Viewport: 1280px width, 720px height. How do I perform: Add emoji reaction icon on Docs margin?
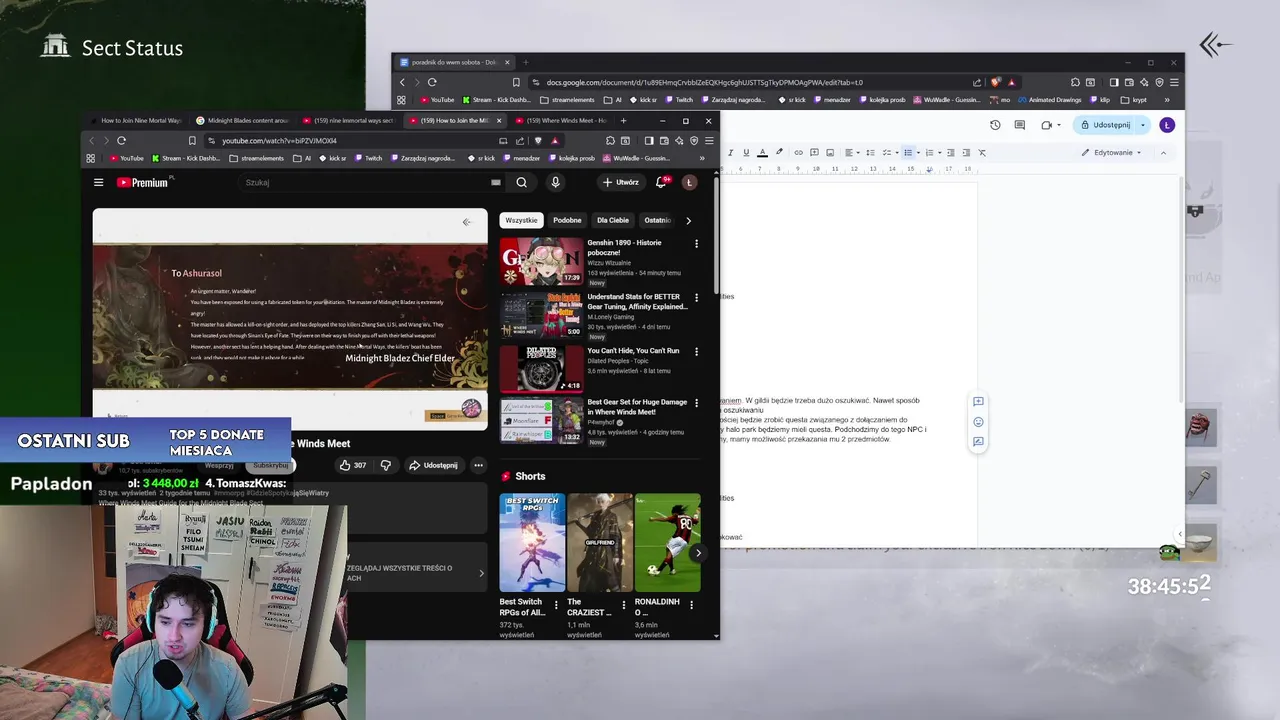(x=978, y=422)
